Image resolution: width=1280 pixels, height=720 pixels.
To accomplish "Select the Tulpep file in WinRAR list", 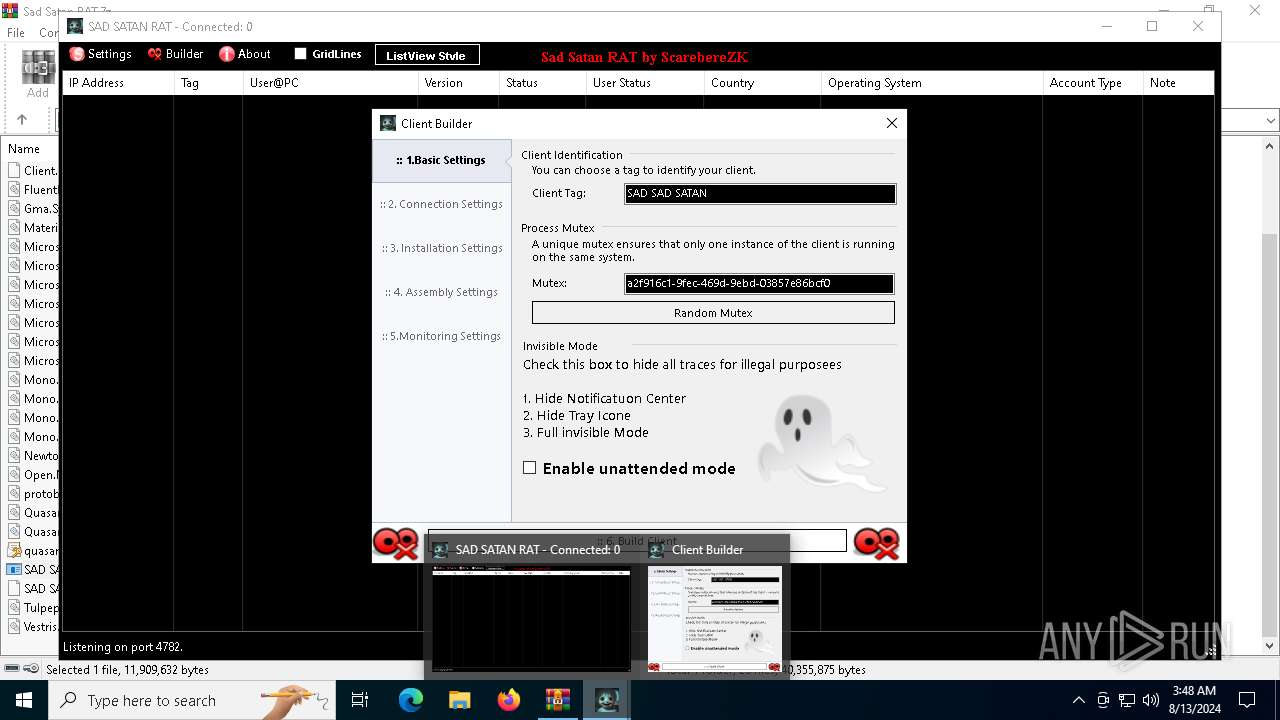I will [x=33, y=608].
